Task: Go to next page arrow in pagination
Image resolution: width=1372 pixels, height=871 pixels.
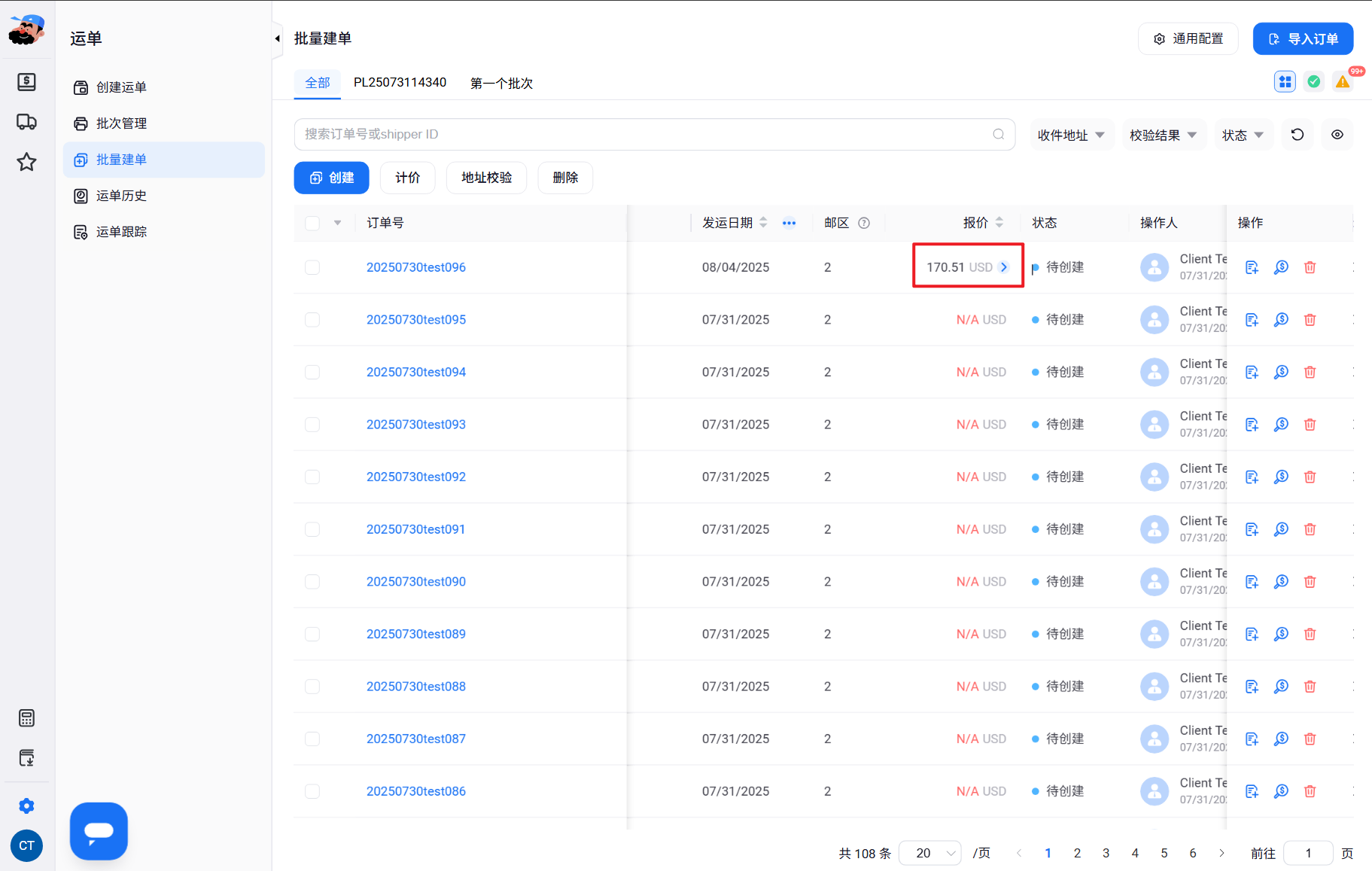Action: point(1221,853)
